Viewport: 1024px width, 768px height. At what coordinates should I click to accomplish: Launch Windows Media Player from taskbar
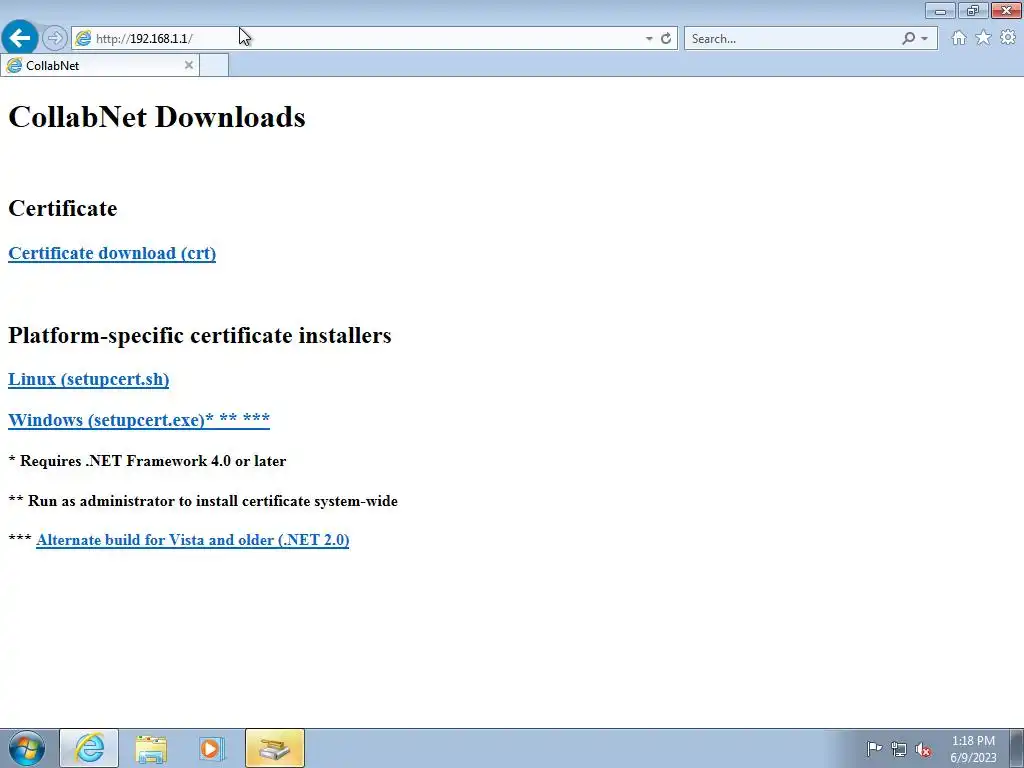[x=212, y=748]
